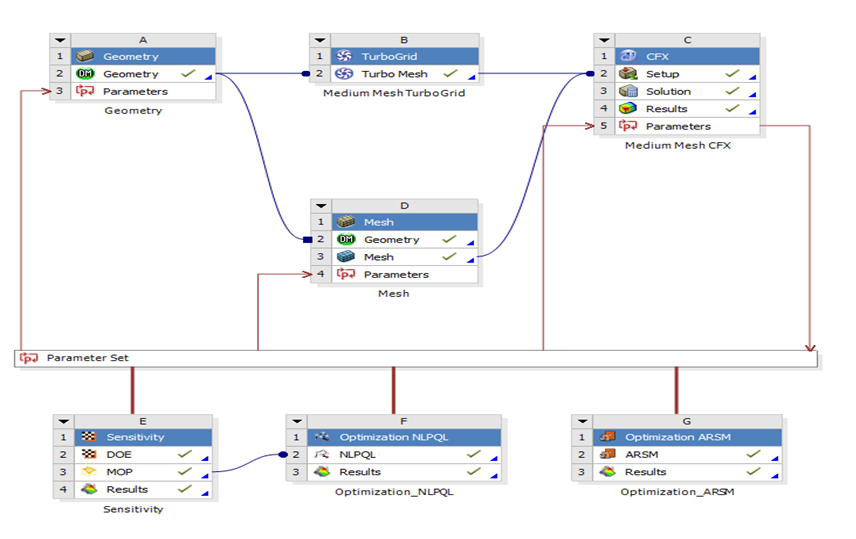856x539 pixels.
Task: Select the Mesh title cell in D
Action: click(x=405, y=222)
